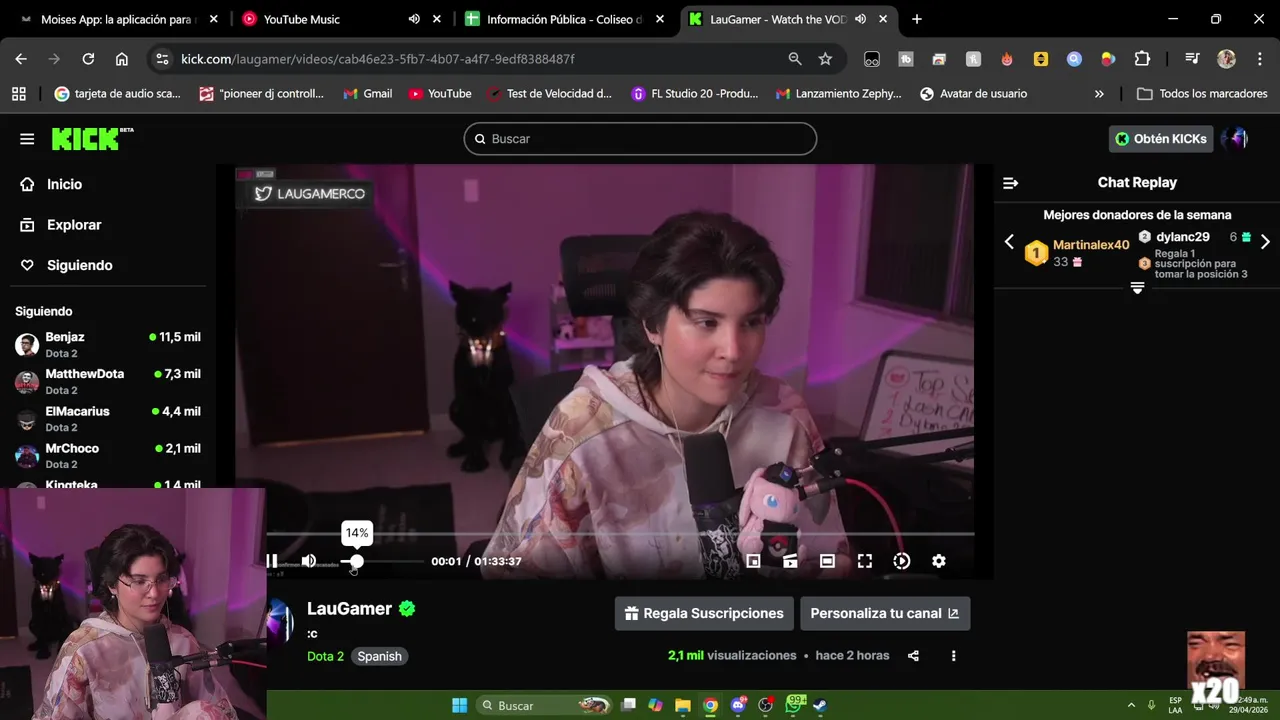The height and width of the screenshot is (720, 1280).
Task: Show hidden system tray icons
Action: 1131,705
